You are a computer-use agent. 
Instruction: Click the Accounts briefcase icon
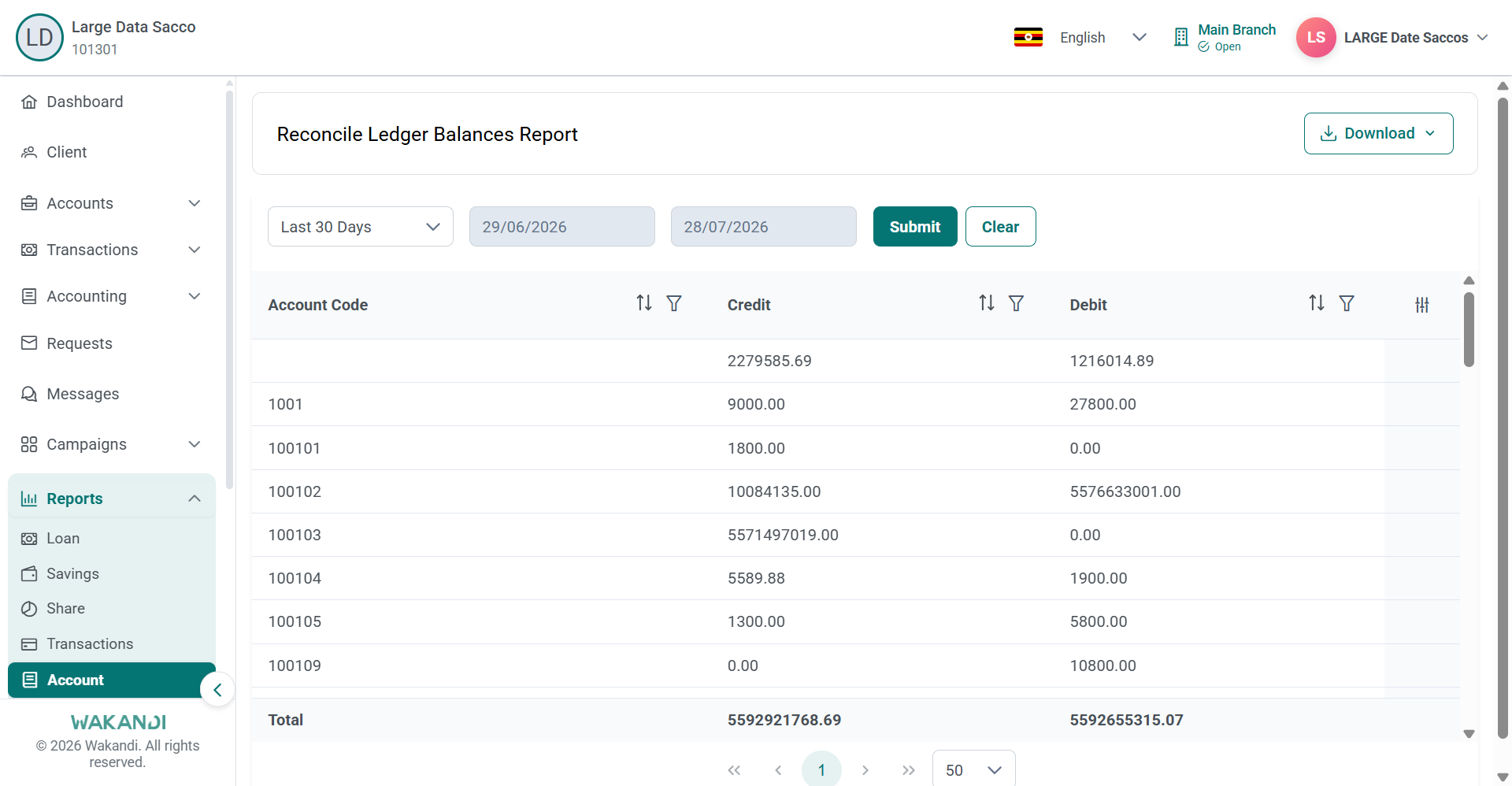29,203
